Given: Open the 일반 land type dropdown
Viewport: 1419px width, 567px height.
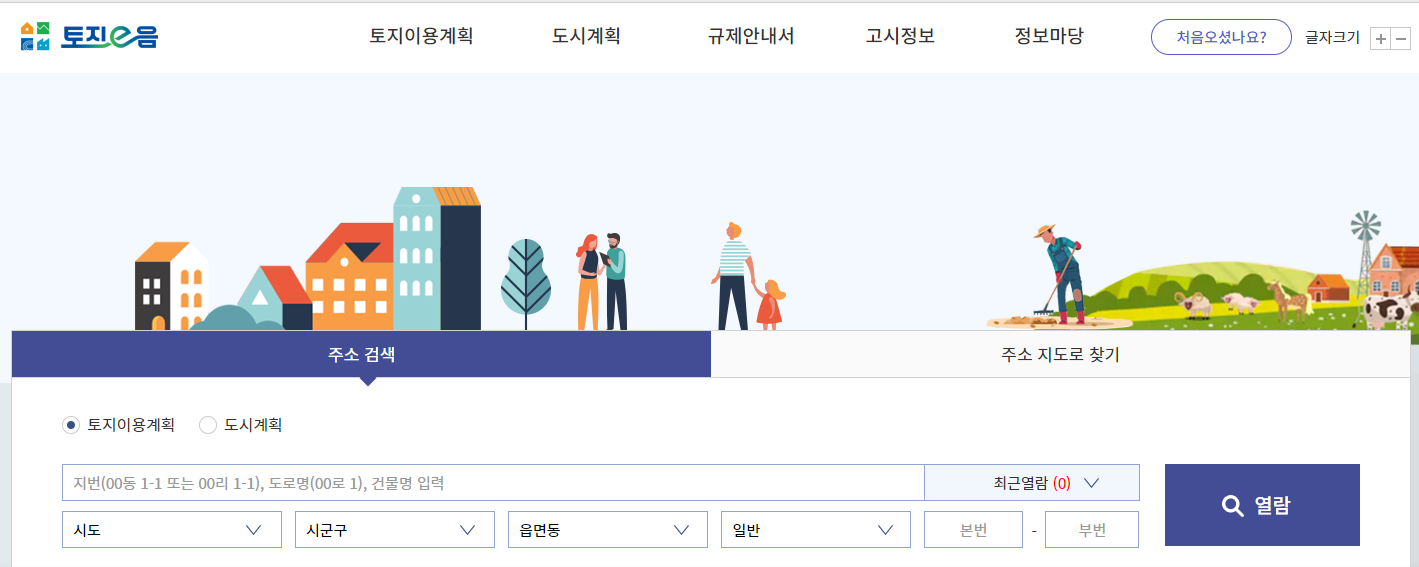Looking at the screenshot, I should tap(816, 530).
